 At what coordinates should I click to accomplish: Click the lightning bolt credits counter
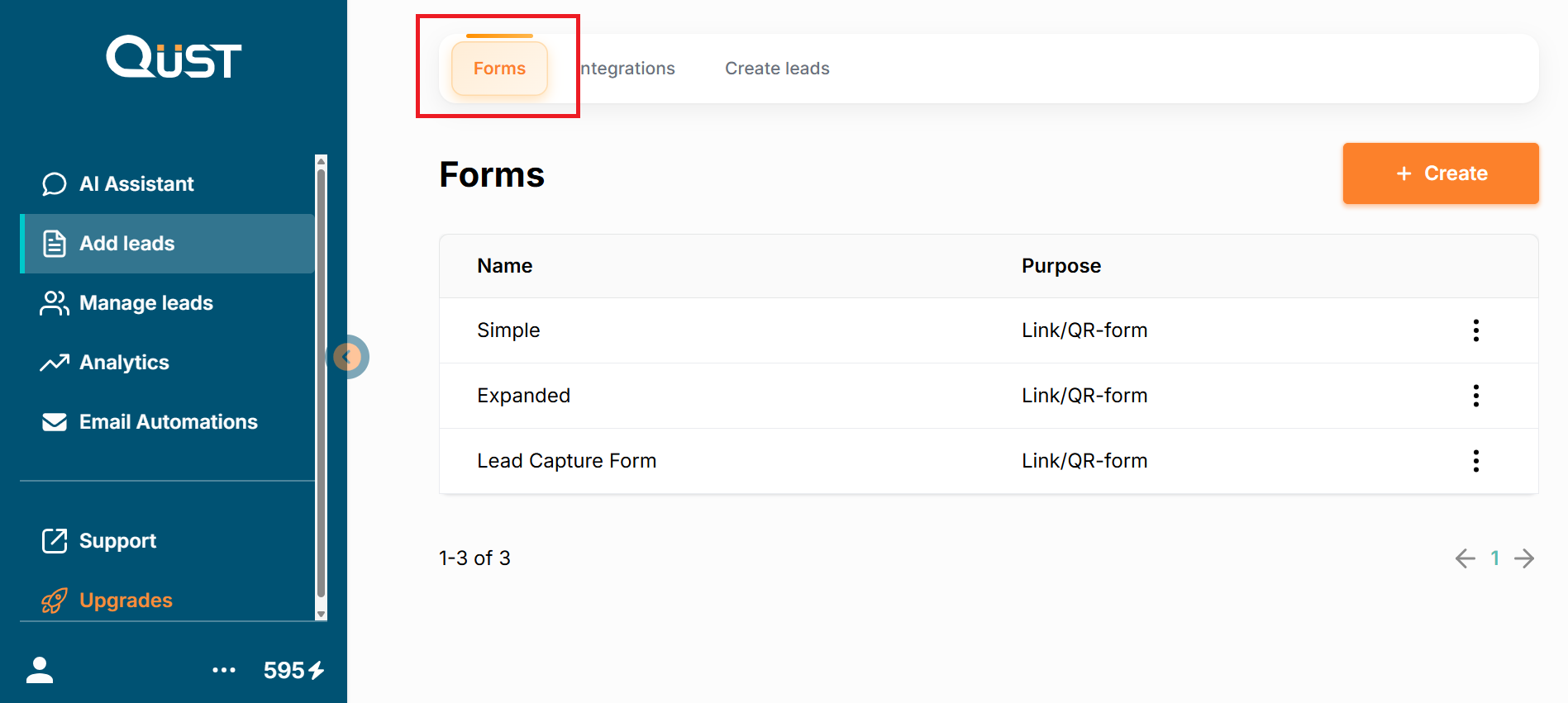point(294,670)
